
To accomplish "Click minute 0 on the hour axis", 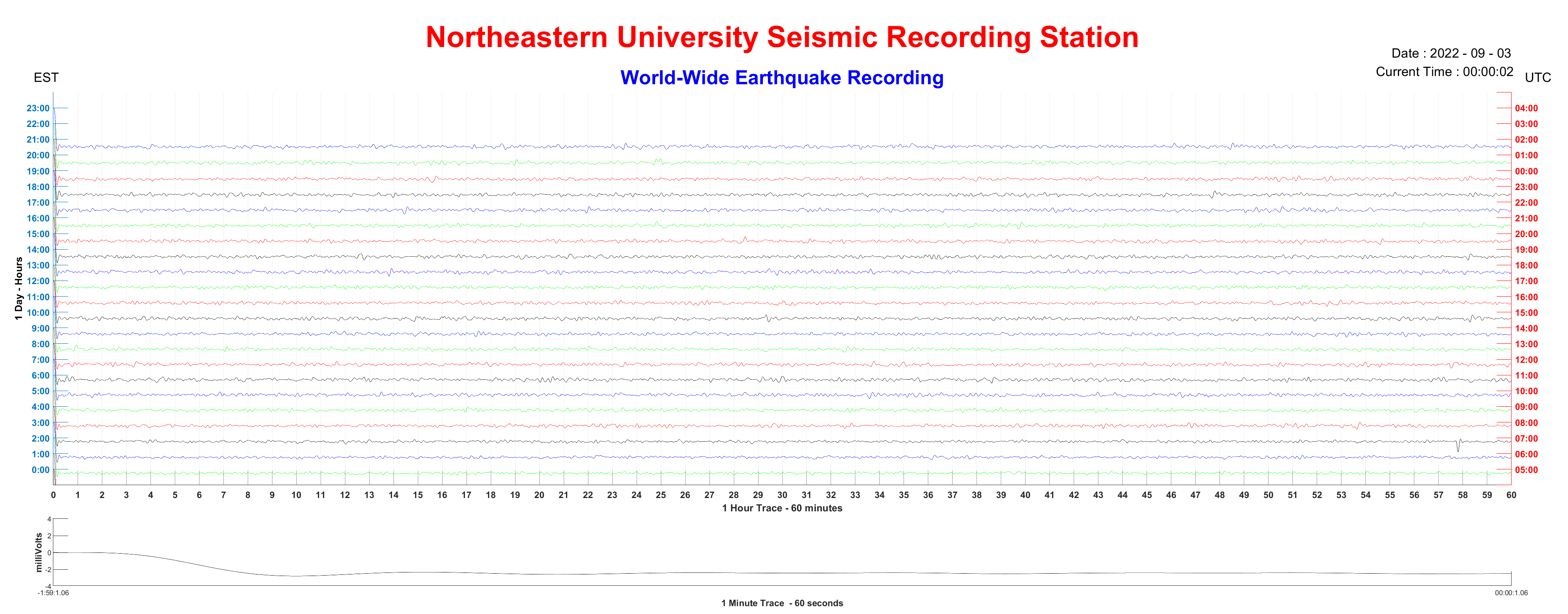I will (54, 495).
